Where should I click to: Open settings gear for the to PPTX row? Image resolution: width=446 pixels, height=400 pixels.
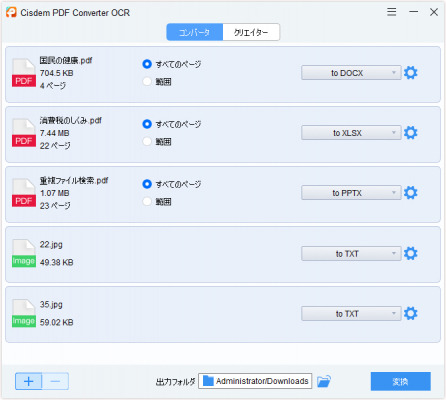(x=410, y=193)
